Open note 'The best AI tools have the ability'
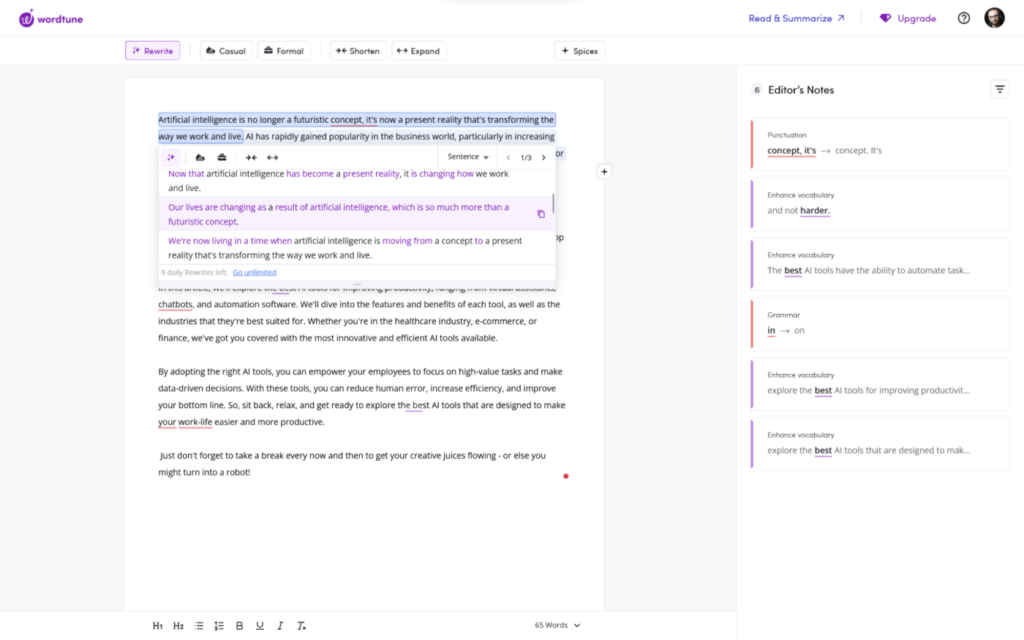Viewport: 1024px width, 640px height. coord(880,264)
